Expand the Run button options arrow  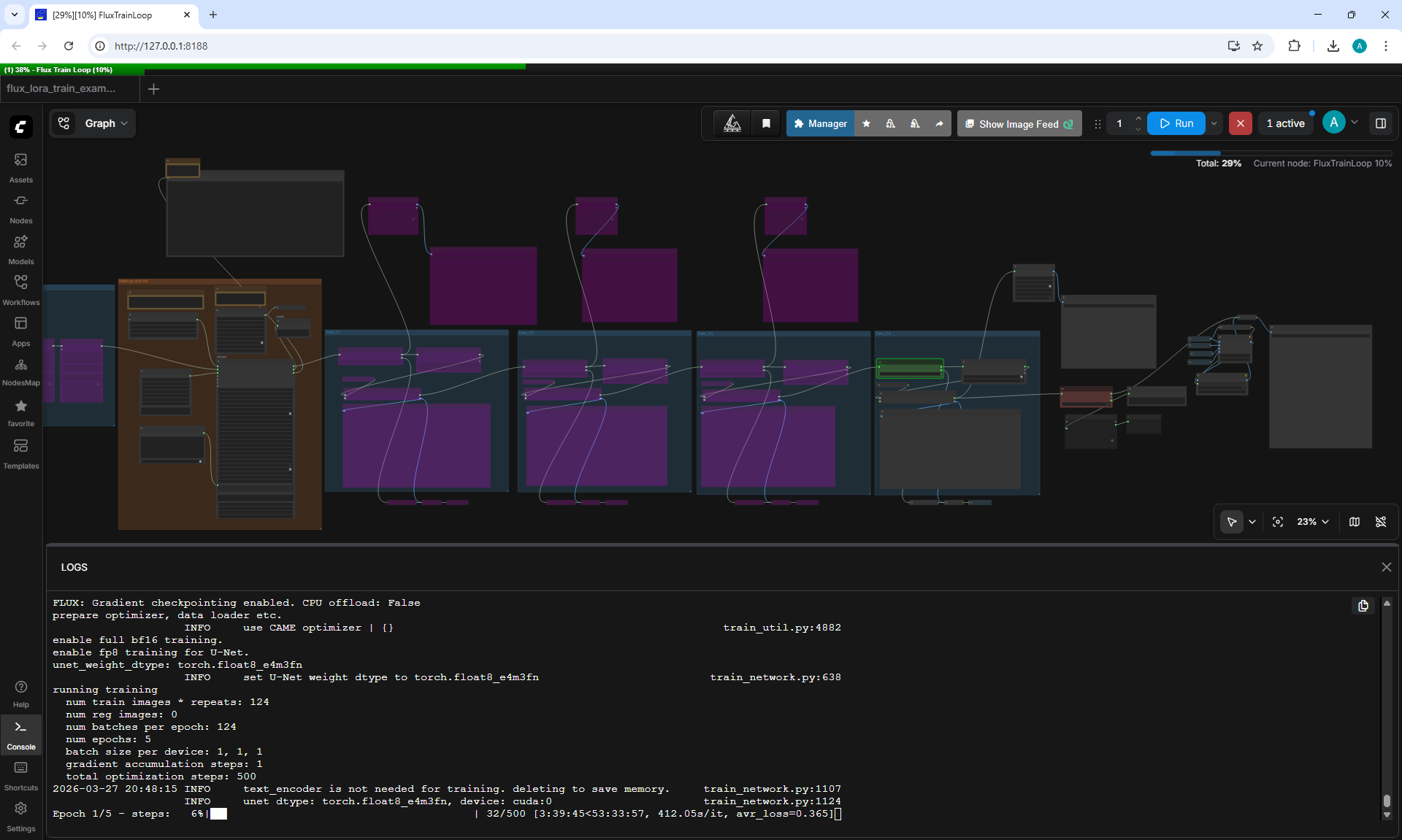1214,123
